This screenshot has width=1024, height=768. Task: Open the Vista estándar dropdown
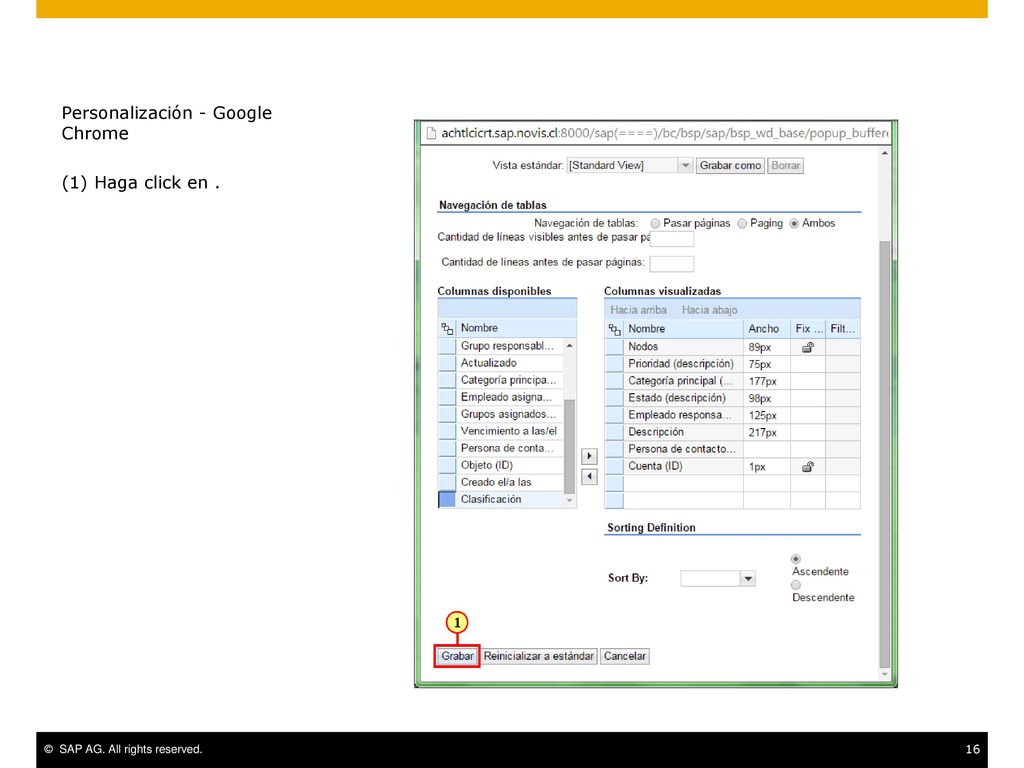(x=685, y=166)
